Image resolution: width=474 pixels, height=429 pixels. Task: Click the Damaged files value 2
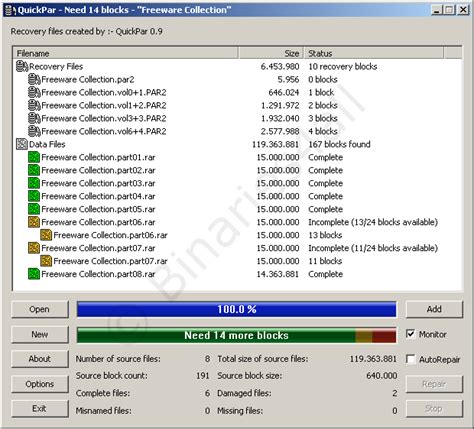tap(395, 393)
